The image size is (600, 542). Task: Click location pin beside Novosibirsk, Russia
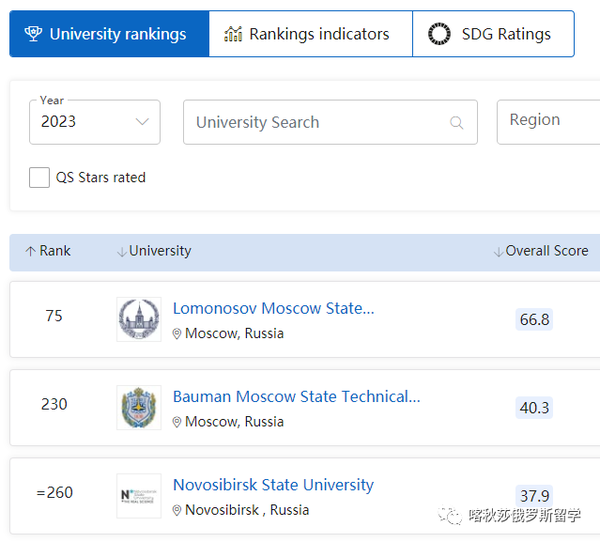(x=177, y=511)
